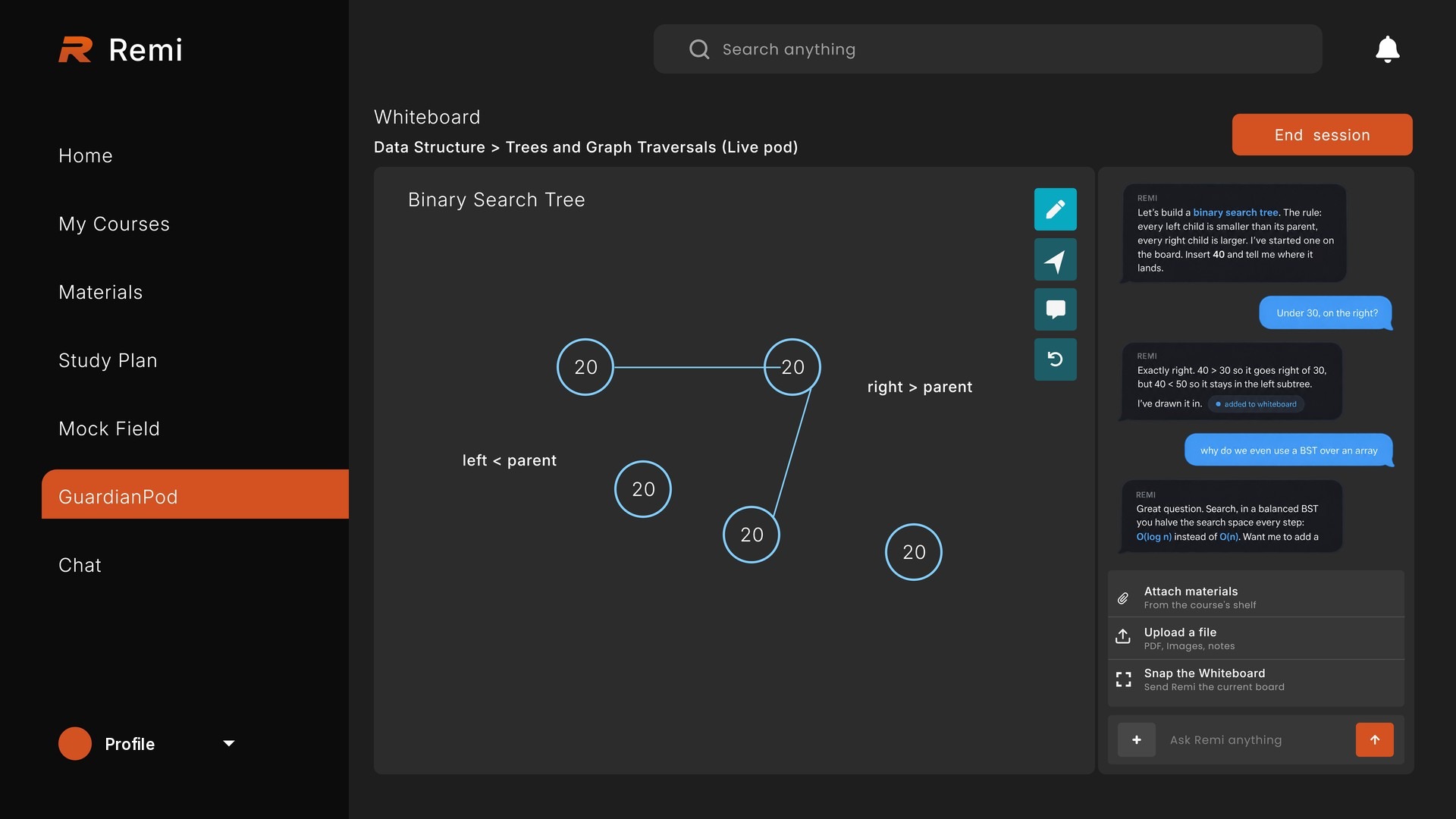Click the 'why do we even use a BST' message
1456x819 pixels.
1288,450
